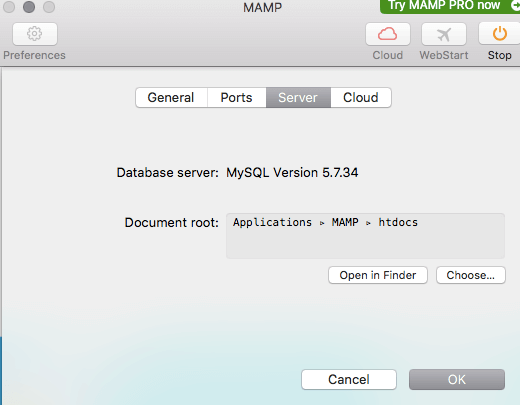Click the Cloud toolbar icon
The height and width of the screenshot is (405, 520).
tap(388, 34)
